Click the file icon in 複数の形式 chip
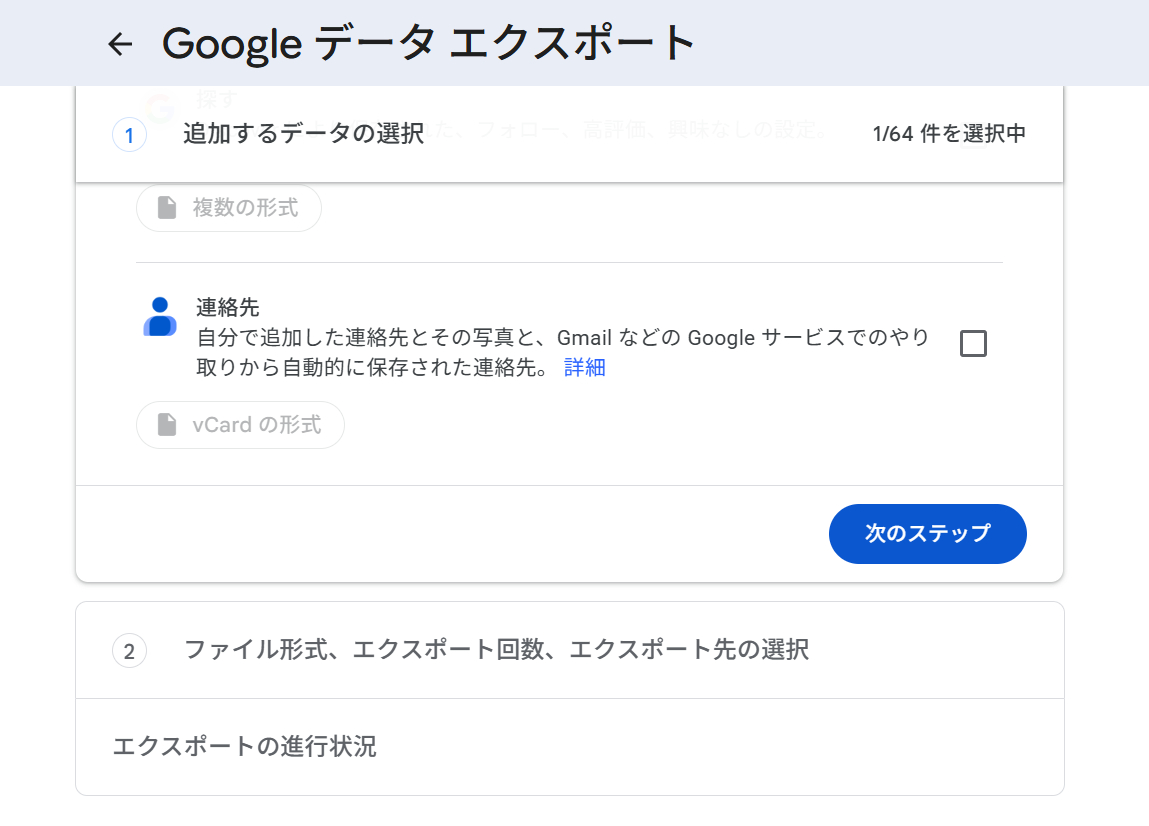This screenshot has width=1149, height=826. (167, 207)
